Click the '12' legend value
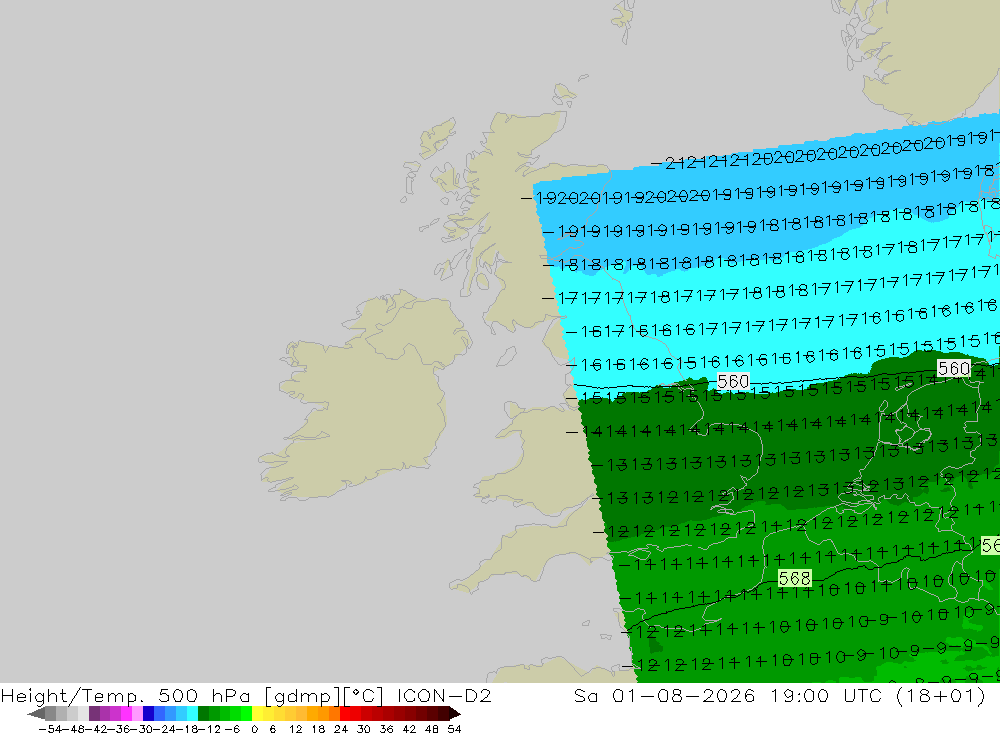1000x733 pixels. click(x=295, y=729)
